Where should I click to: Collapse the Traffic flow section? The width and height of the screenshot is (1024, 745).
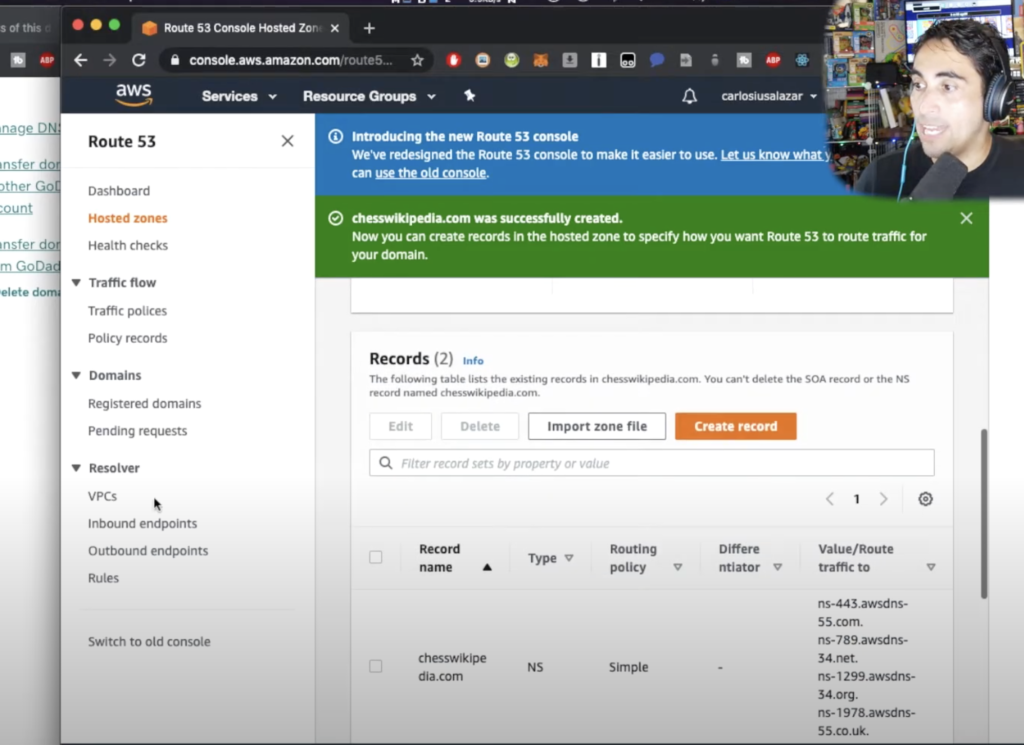pos(76,283)
